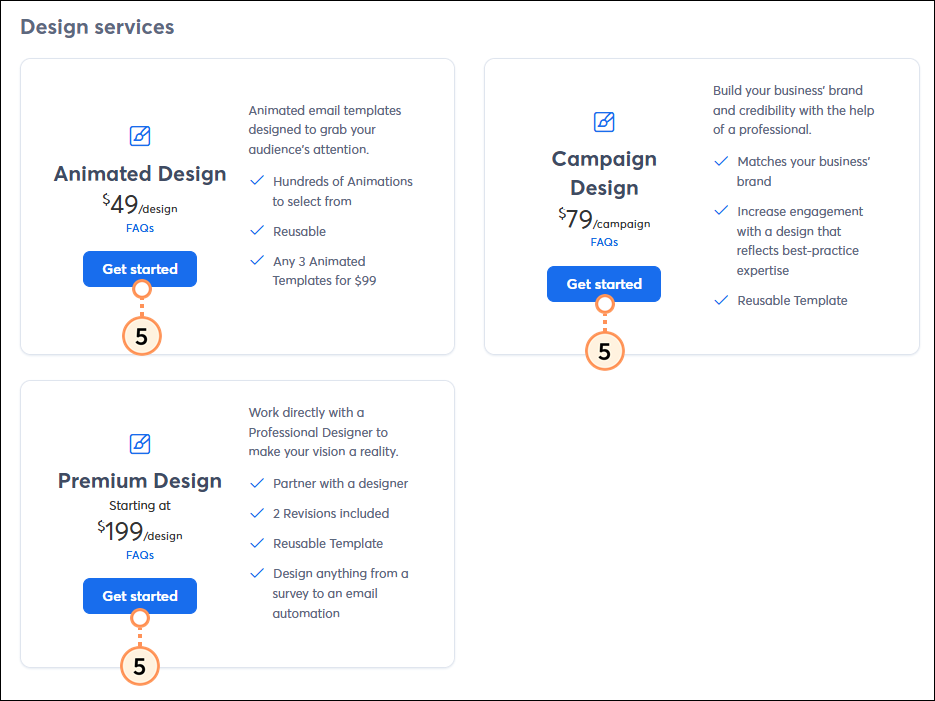
Task: Click the Premium Design pencil icon
Action: point(140,443)
